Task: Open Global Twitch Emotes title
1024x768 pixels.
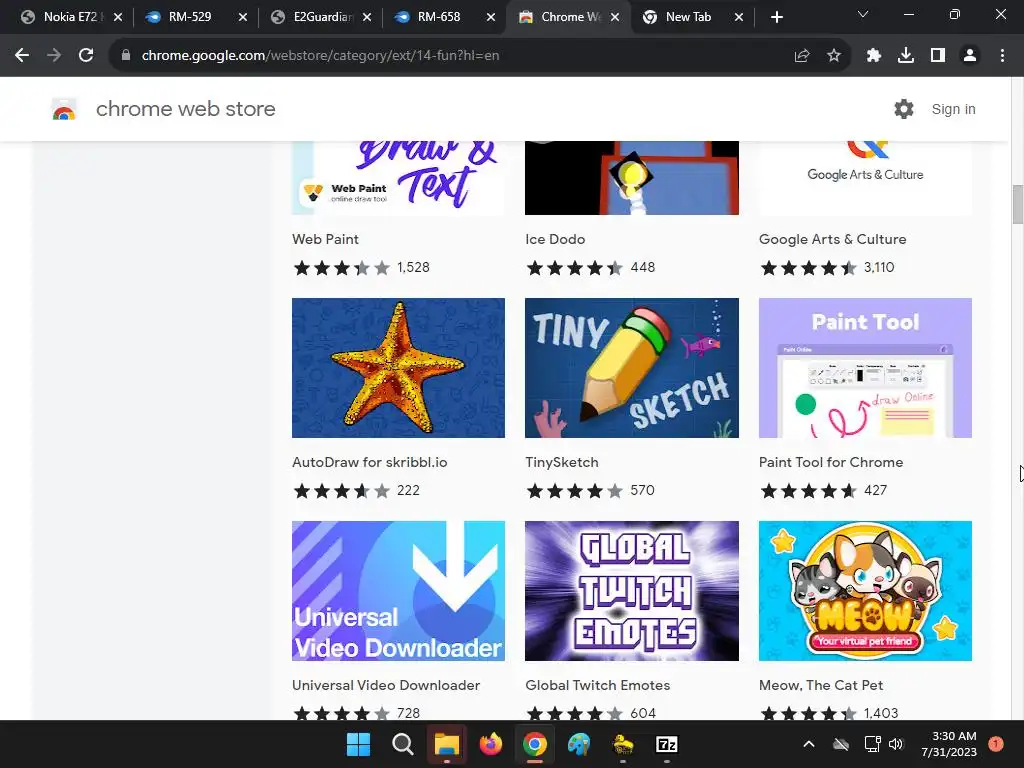Action: 598,685
